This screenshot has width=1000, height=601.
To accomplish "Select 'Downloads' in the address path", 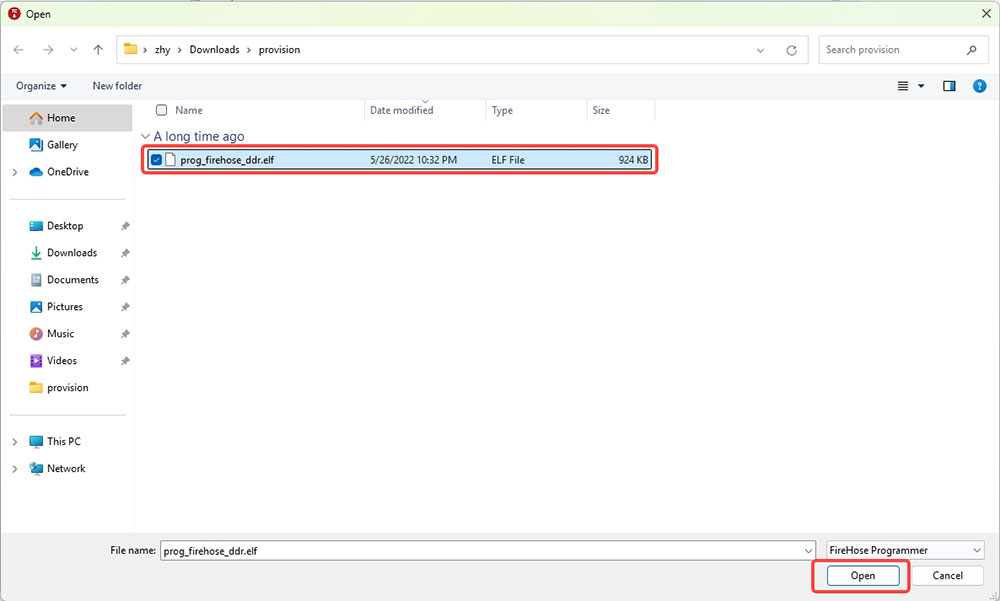I will click(x=214, y=50).
